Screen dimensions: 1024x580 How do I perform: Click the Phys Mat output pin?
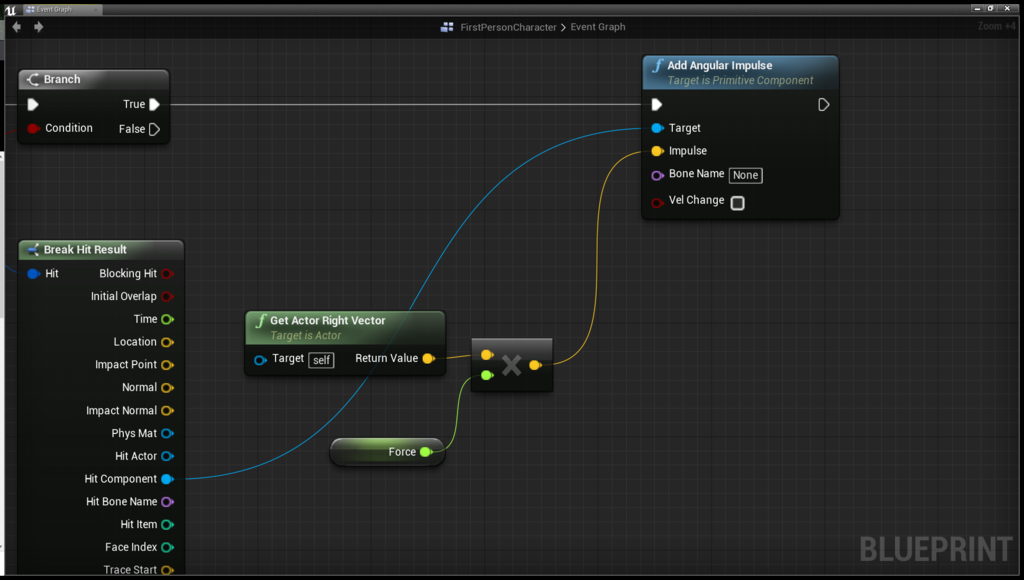point(167,433)
